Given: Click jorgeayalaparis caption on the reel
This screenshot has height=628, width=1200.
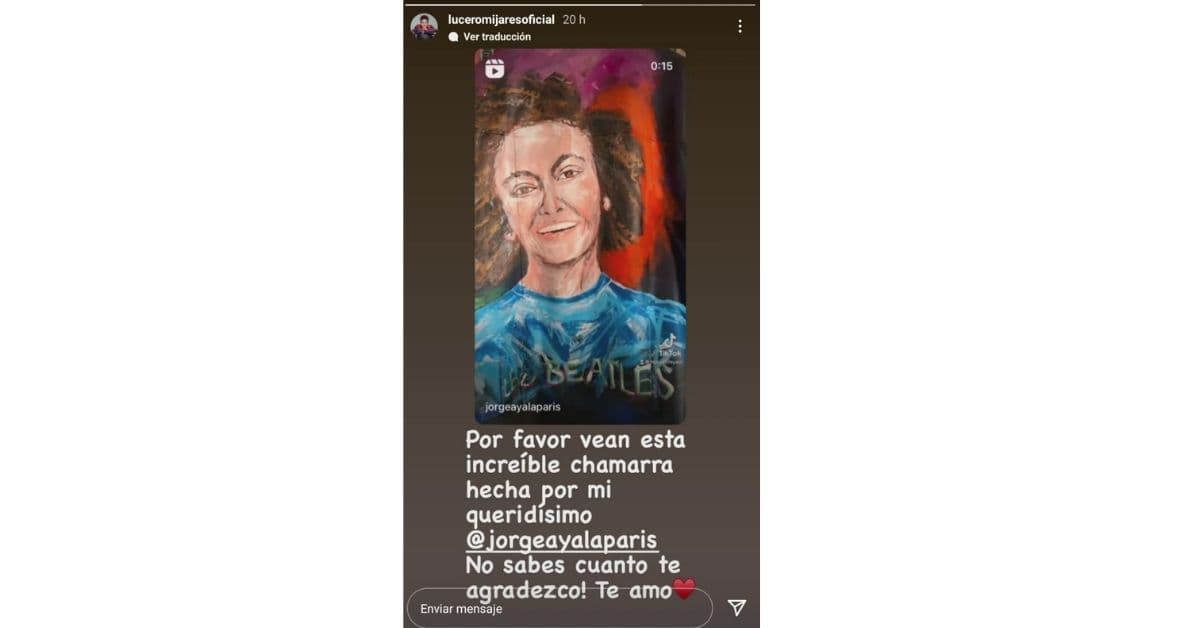Looking at the screenshot, I should click(x=523, y=407).
